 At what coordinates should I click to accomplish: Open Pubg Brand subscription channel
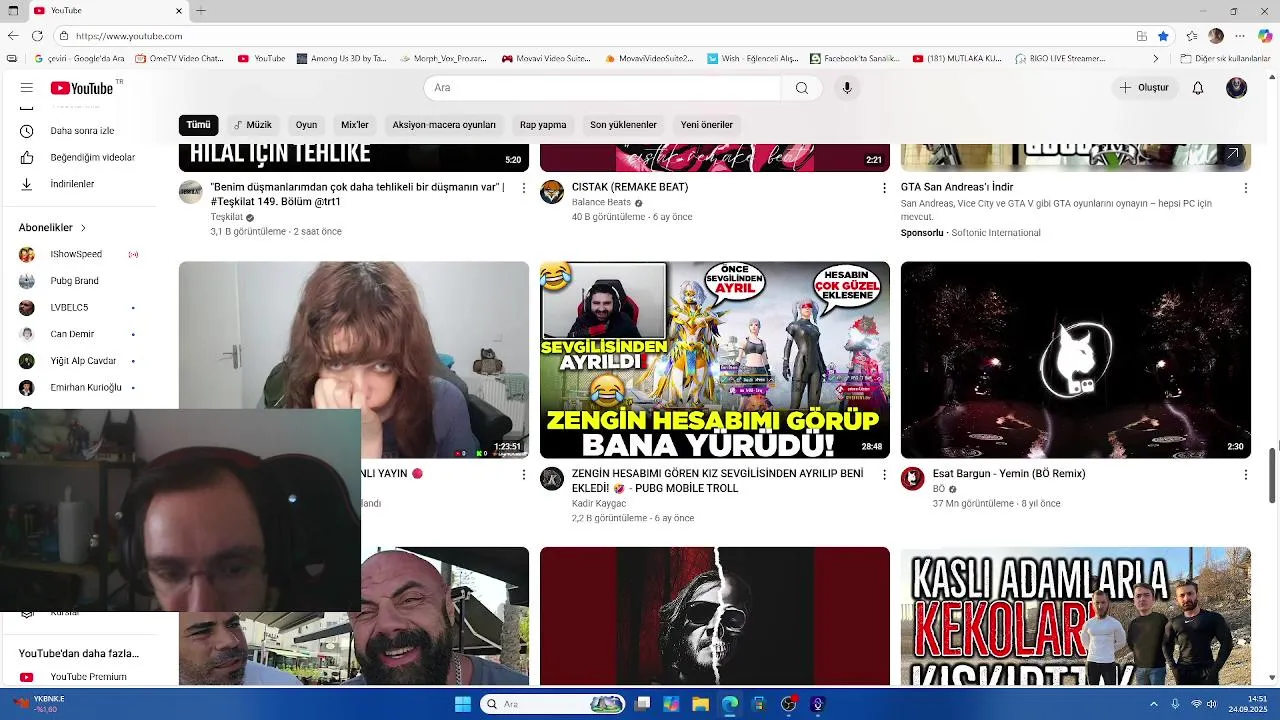[80, 281]
